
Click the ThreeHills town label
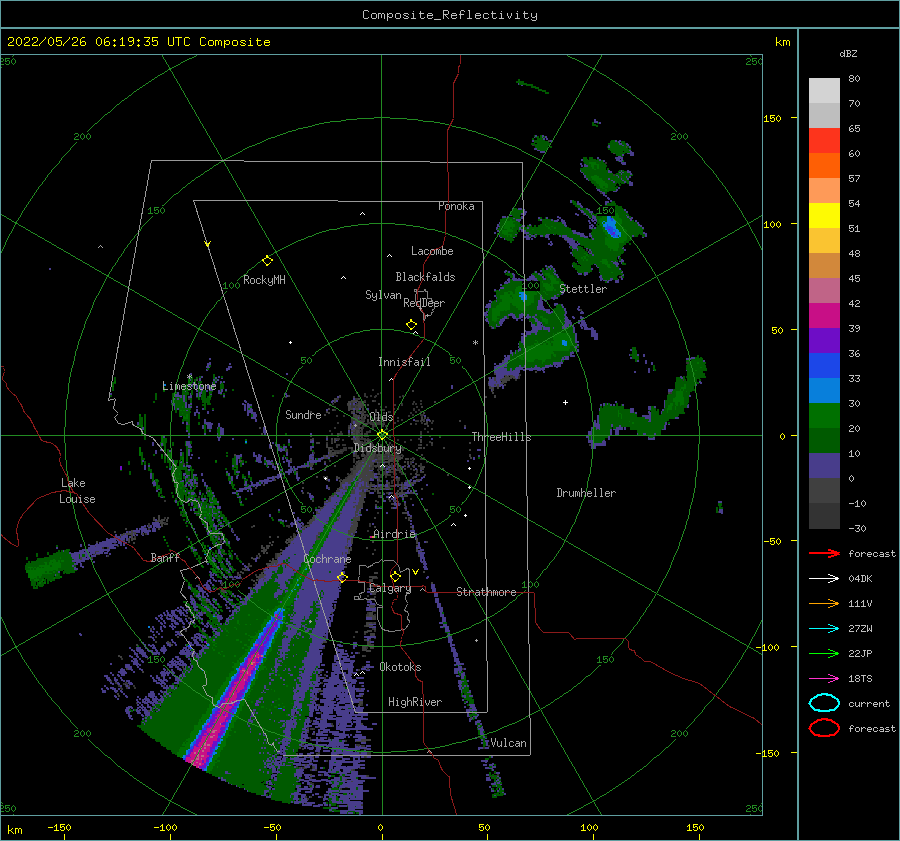(501, 437)
